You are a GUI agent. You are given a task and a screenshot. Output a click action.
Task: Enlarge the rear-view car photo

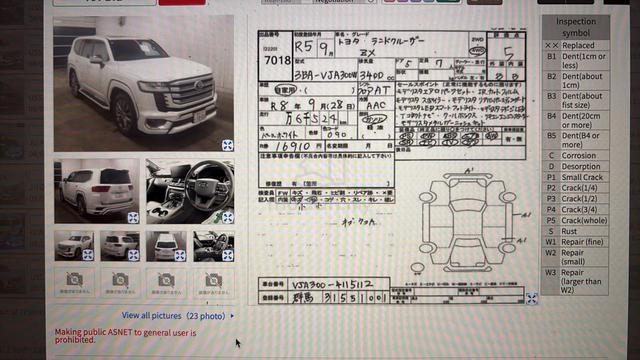click(x=133, y=218)
